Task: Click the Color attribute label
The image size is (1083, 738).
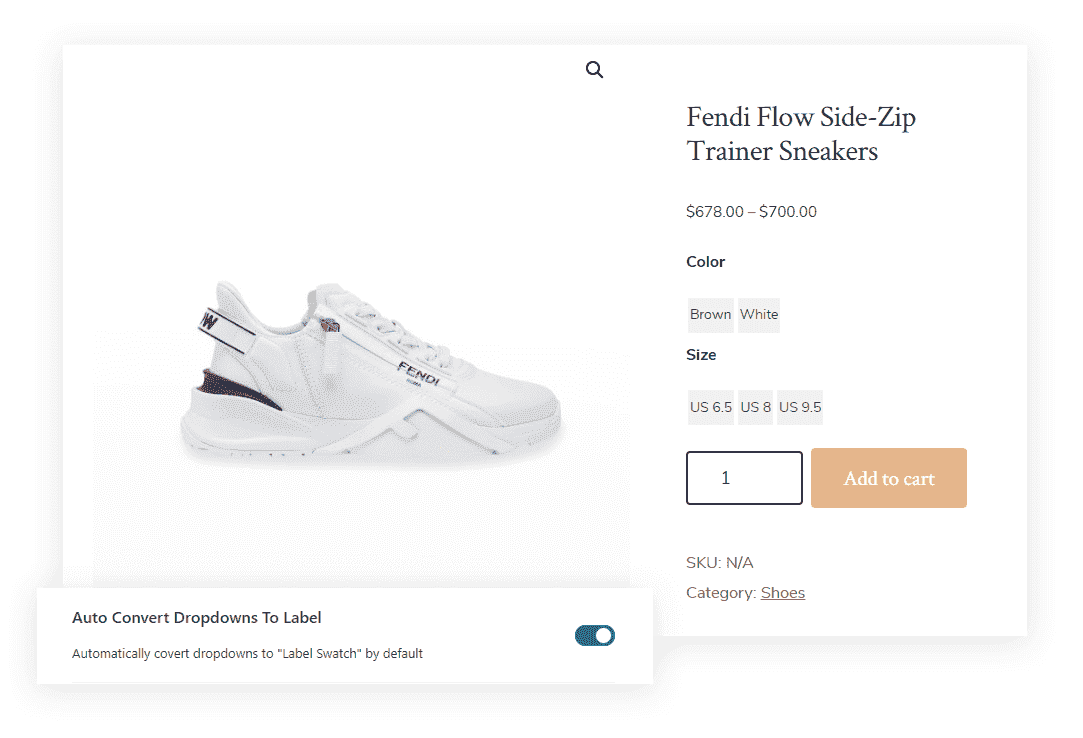Action: (705, 262)
